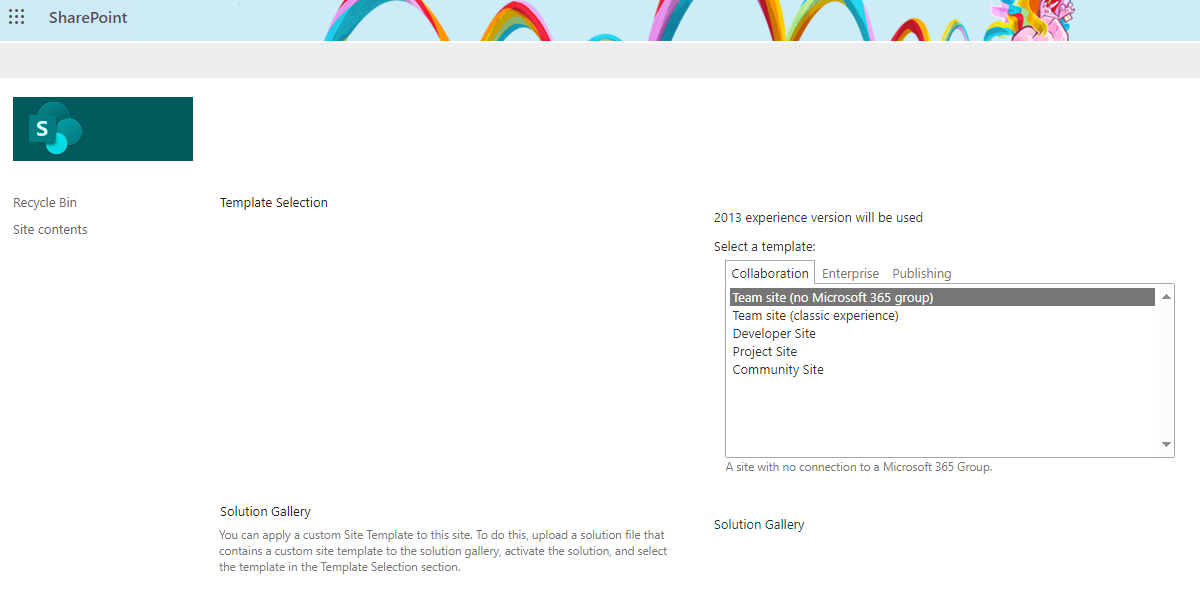Click the downward scroll arrow on template list
This screenshot has width=1200, height=596.
(1166, 444)
